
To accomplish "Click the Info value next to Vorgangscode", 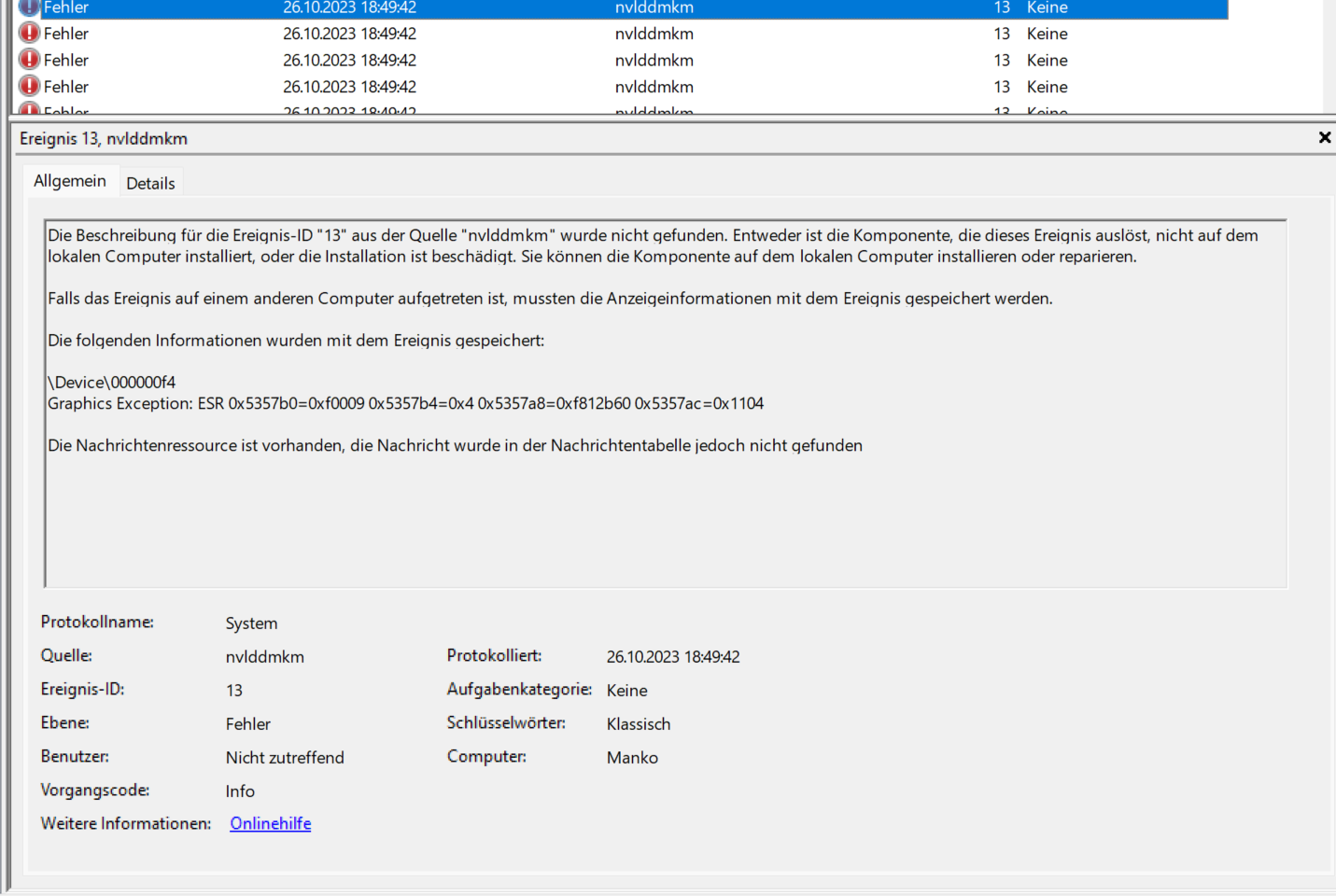I will click(x=240, y=791).
